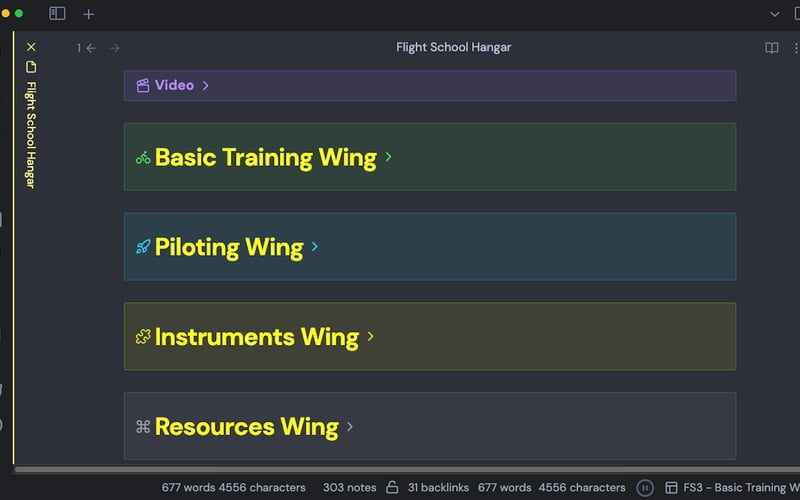Screen dimensions: 800x500
Task: Open the tab list dropdown chevron
Action: [774, 14]
